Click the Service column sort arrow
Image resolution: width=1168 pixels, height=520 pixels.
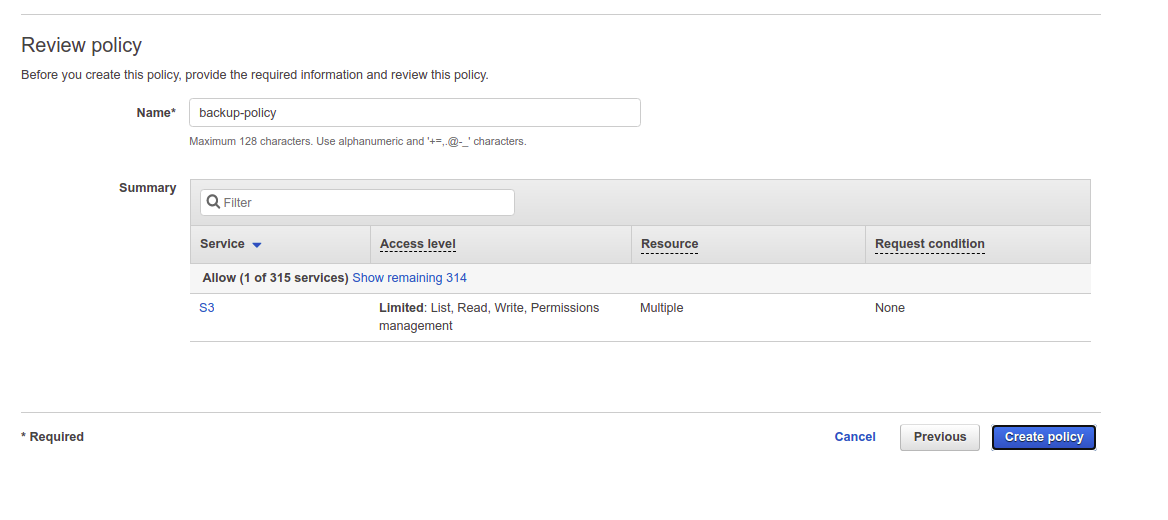(x=257, y=245)
